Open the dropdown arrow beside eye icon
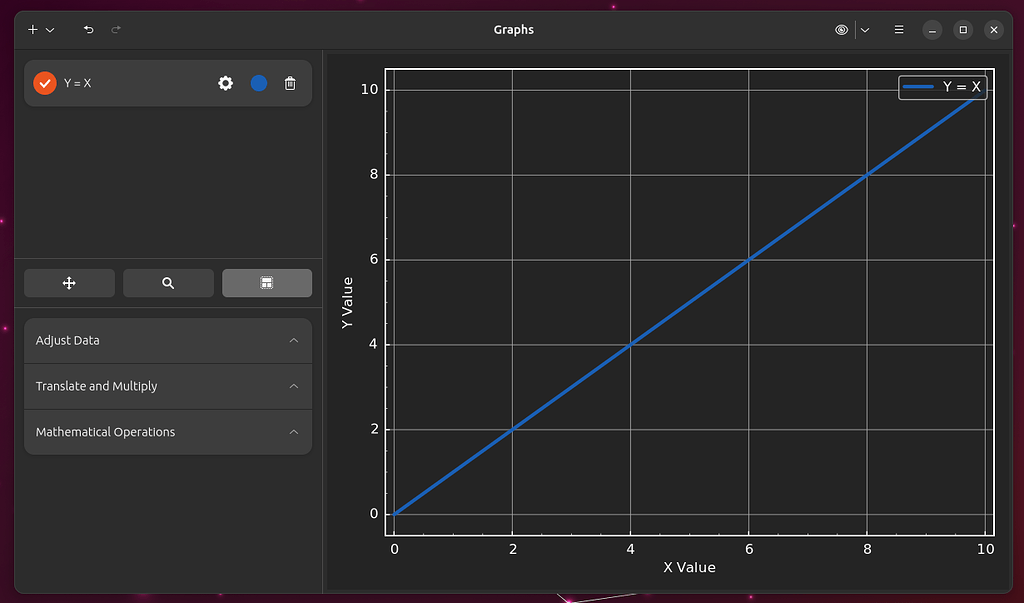Screen dimensions: 1024x603 pos(865,30)
